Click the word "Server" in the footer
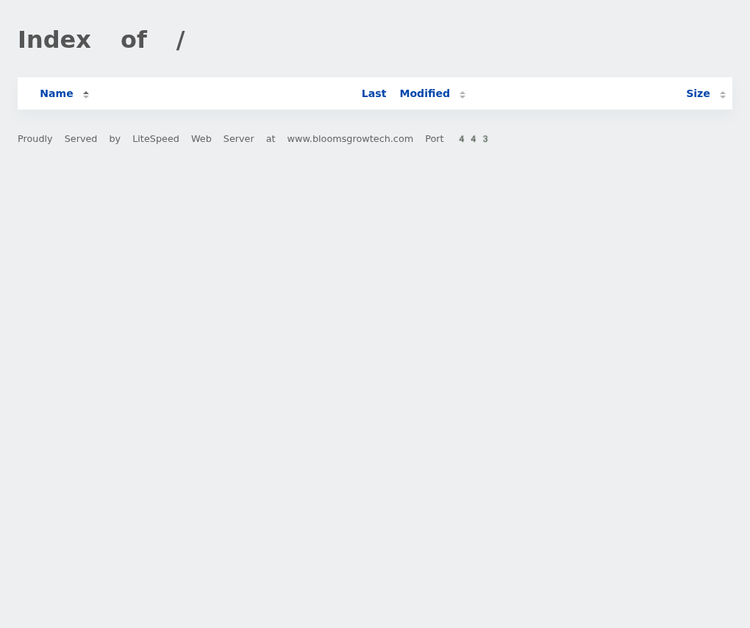 [x=238, y=139]
